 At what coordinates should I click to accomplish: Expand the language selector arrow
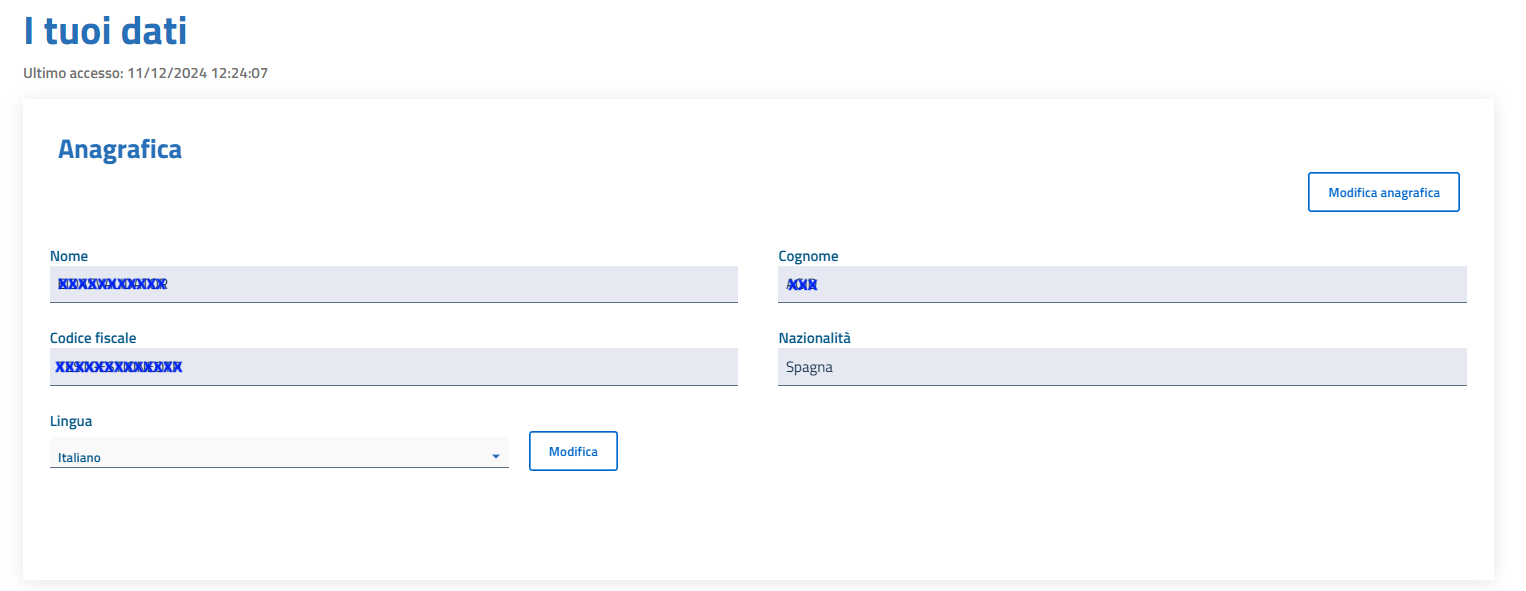pos(495,457)
